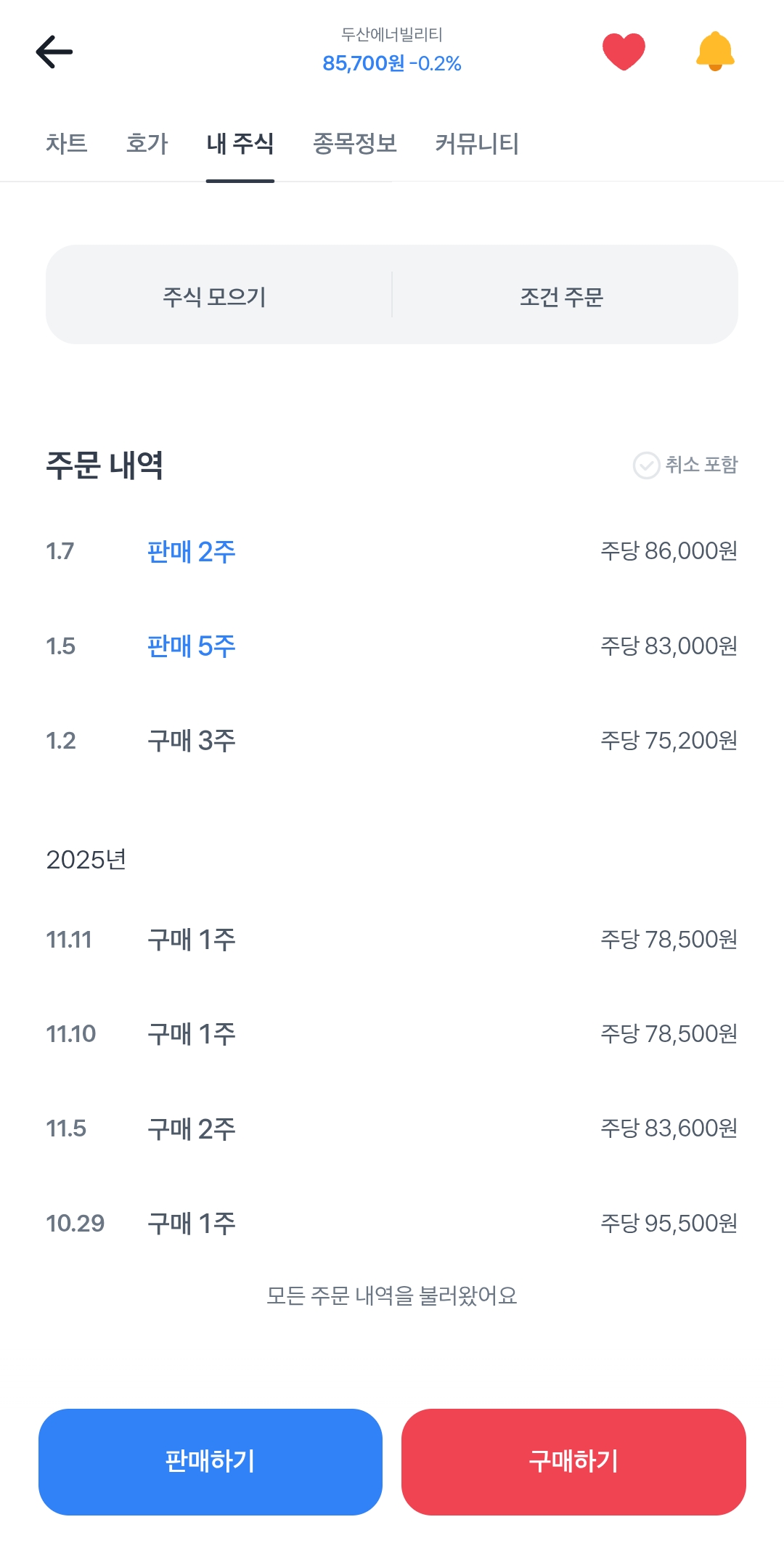
Task: Open the 종목정보 tab
Action: tap(355, 144)
